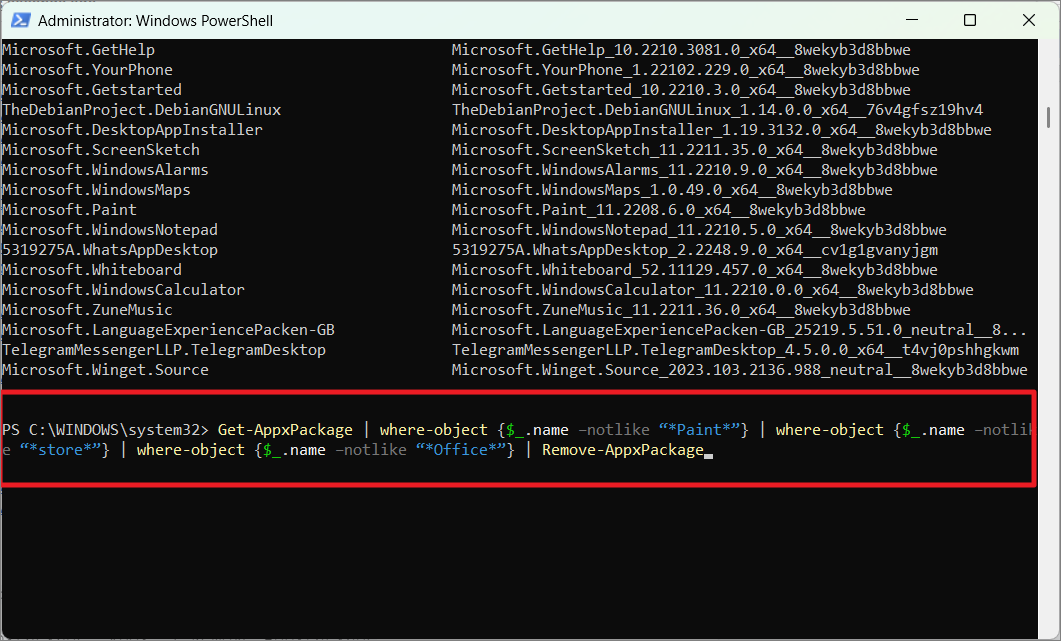Select 'Microsoft.Whiteboard' name entry

92,269
